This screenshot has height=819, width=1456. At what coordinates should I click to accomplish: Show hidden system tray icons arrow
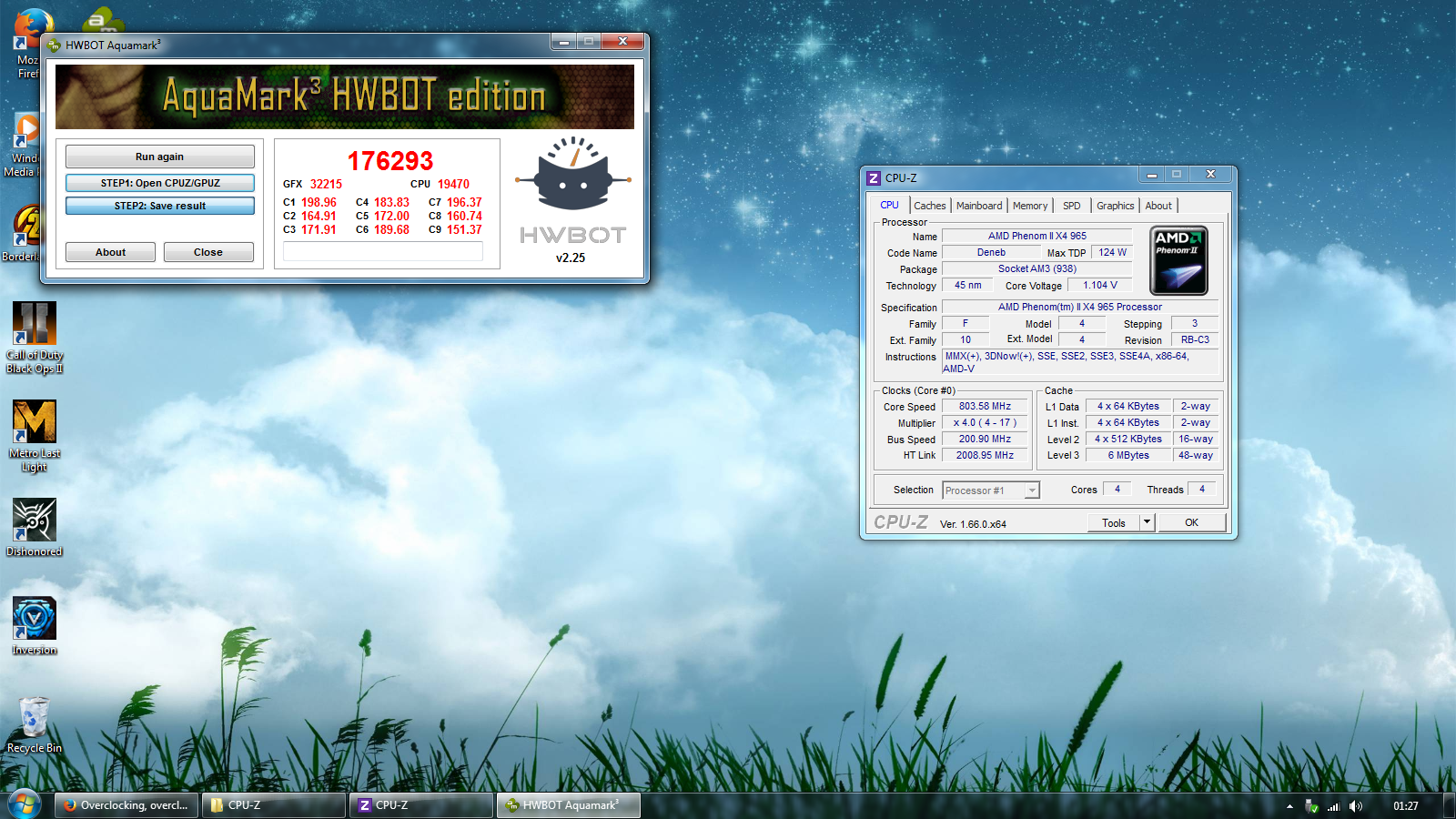(1289, 806)
